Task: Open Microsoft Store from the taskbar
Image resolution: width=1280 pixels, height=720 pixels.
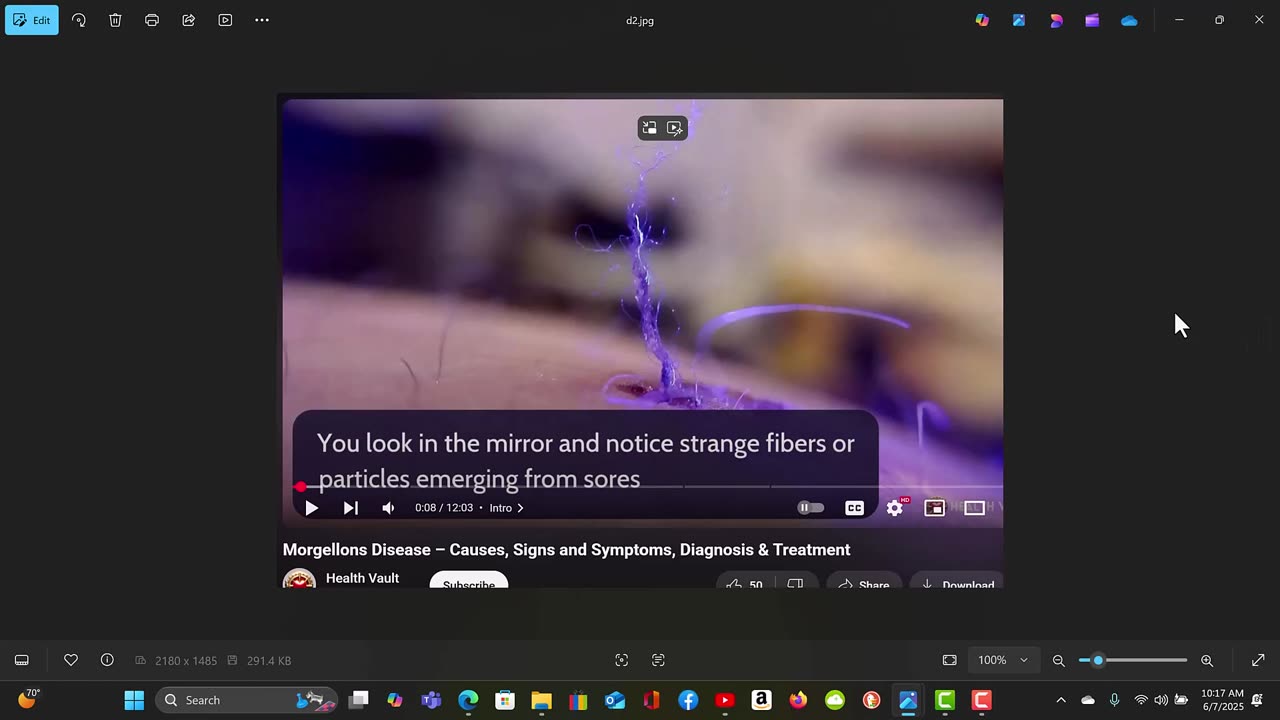Action: click(505, 700)
